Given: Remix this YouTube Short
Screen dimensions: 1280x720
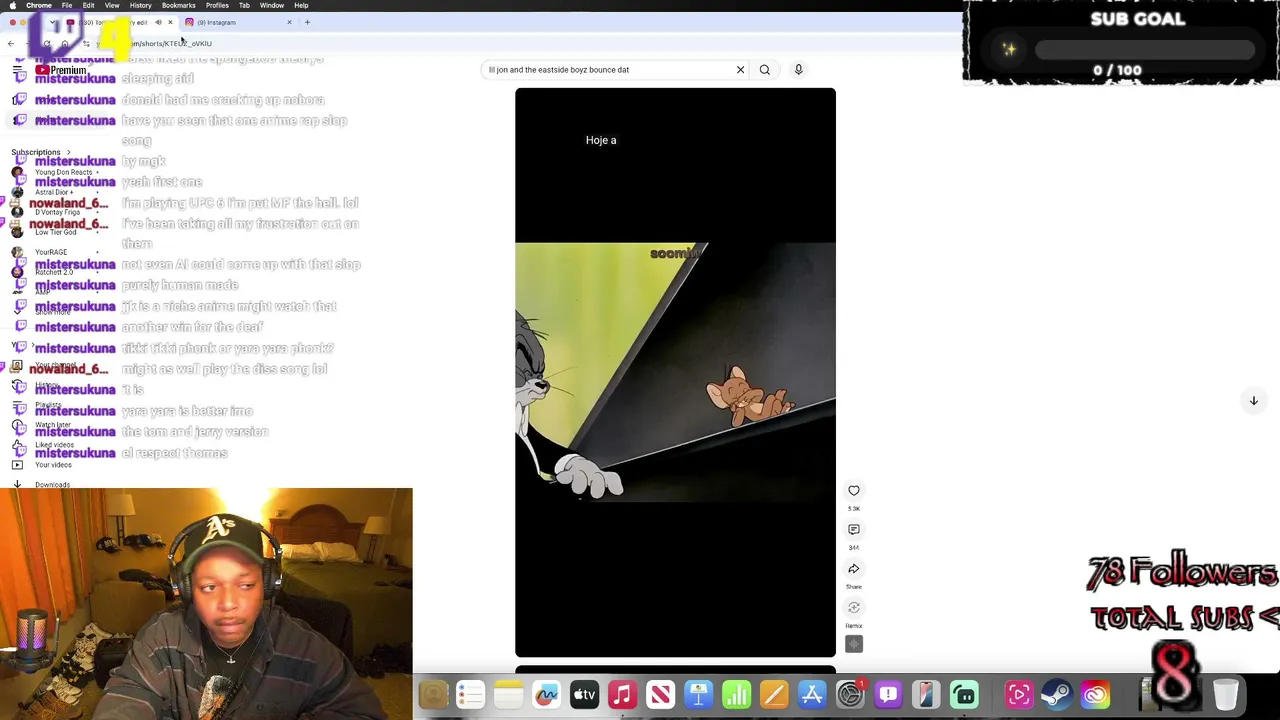Looking at the screenshot, I should (x=854, y=608).
